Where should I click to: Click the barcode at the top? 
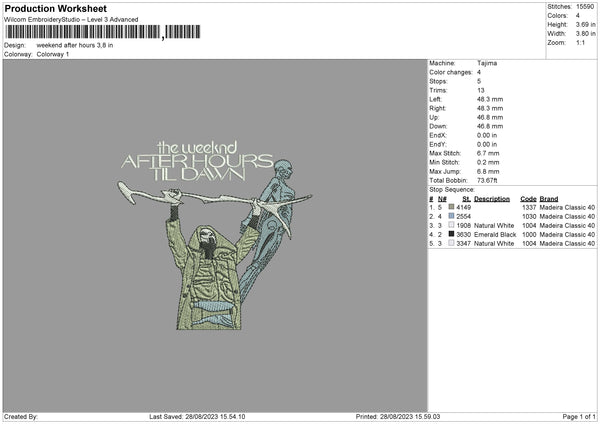[x=103, y=32]
